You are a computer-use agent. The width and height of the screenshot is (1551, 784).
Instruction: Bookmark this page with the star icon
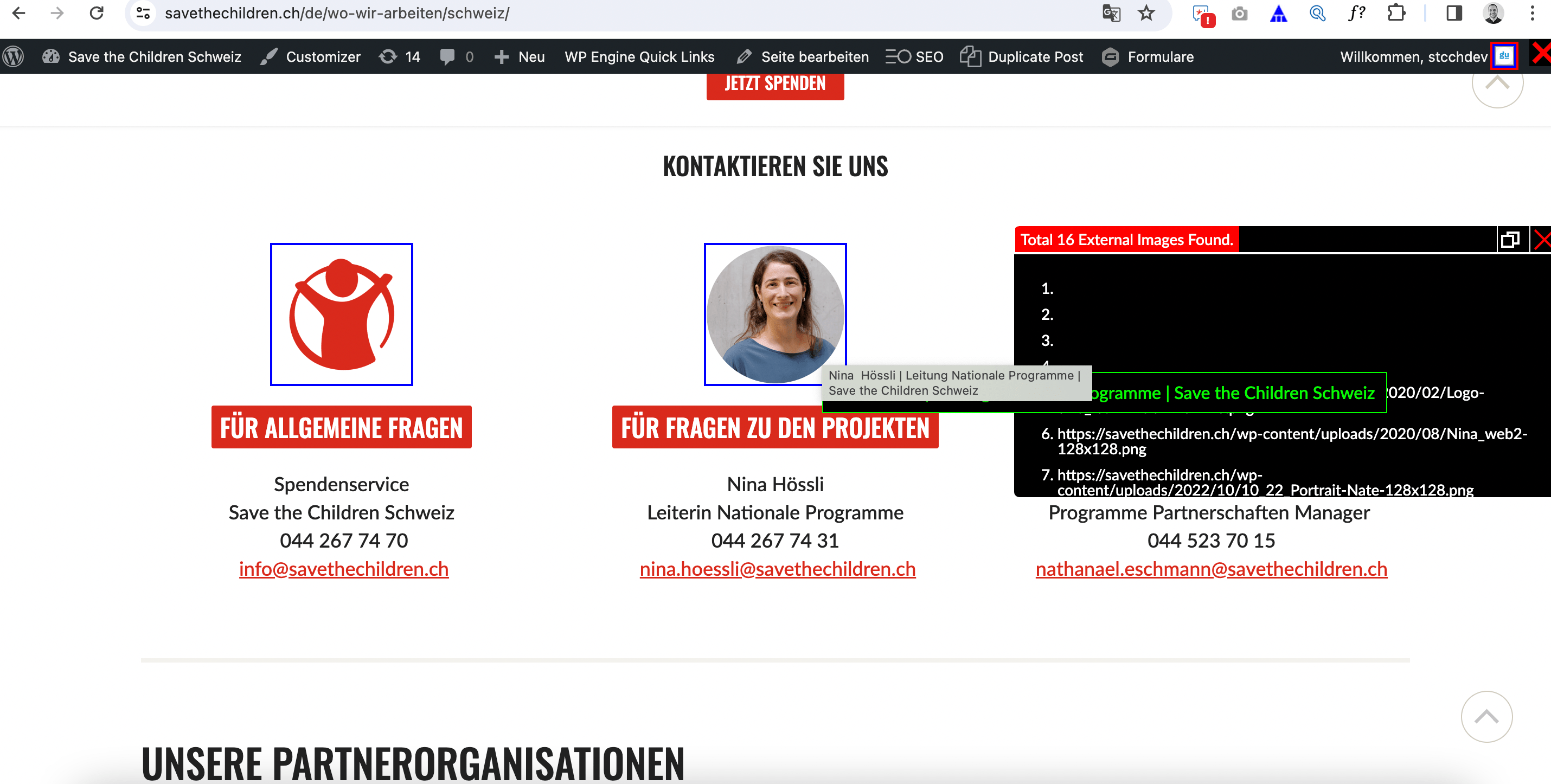1146,13
